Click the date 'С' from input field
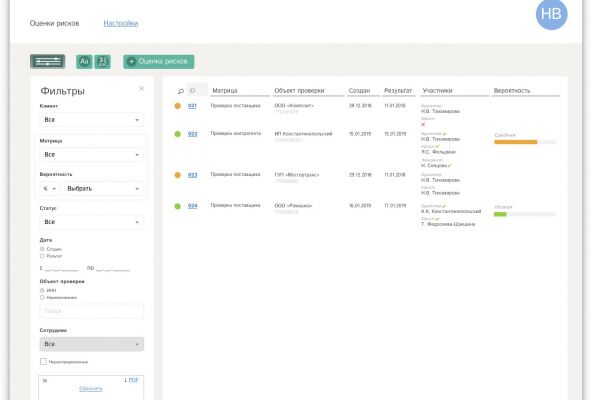This screenshot has height=400, width=591. point(61,268)
